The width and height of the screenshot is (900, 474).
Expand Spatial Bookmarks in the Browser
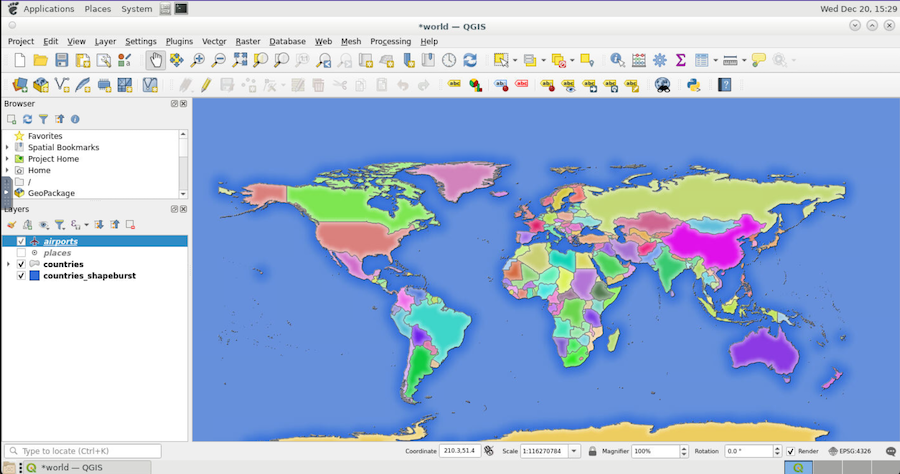7,147
